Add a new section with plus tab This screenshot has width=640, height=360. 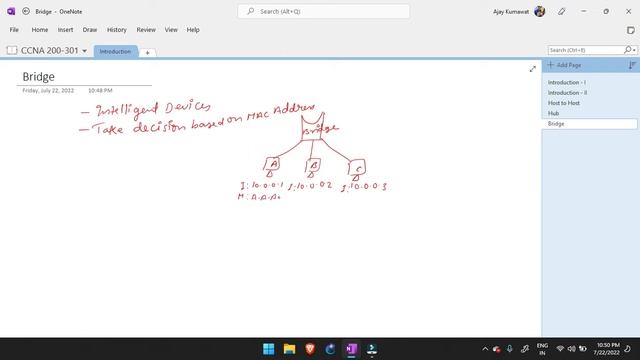(x=147, y=53)
